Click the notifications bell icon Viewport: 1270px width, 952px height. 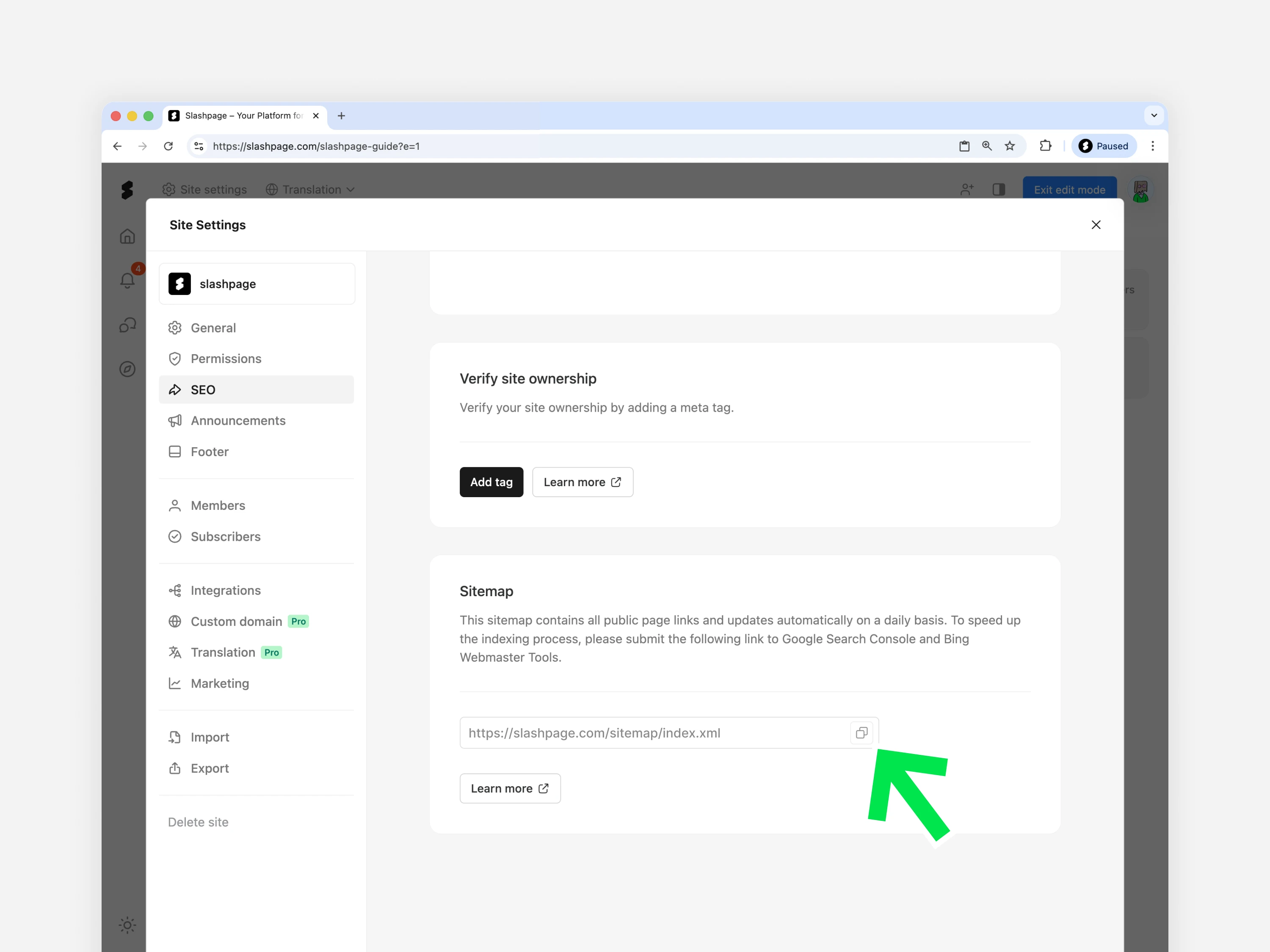pyautogui.click(x=127, y=281)
